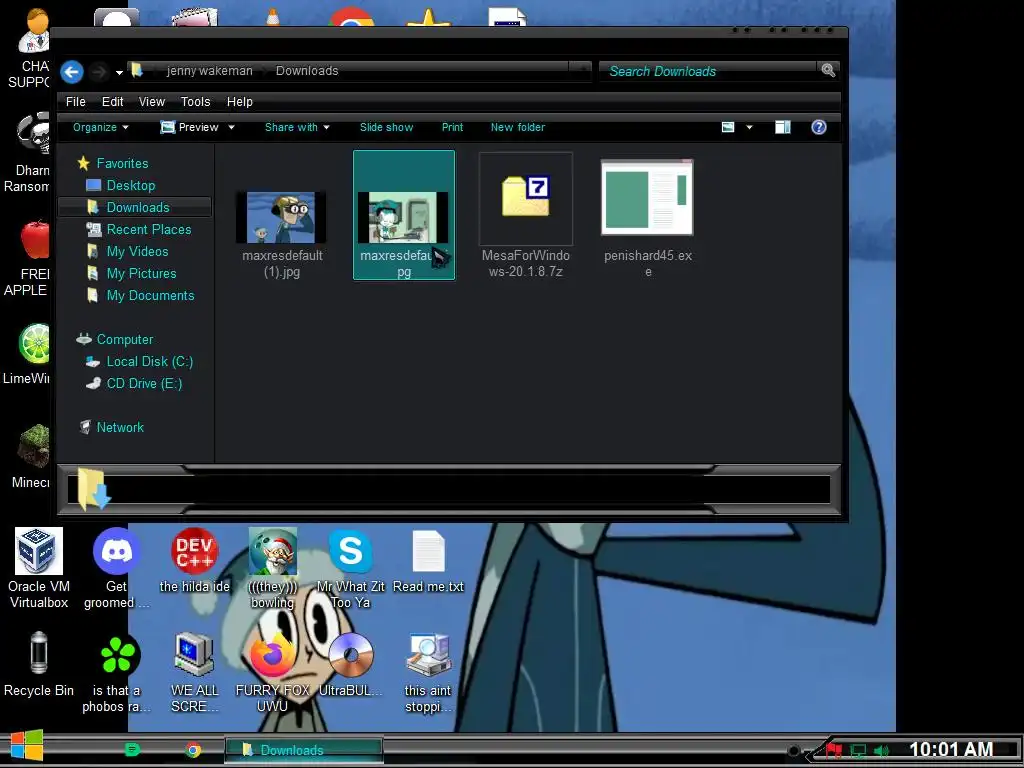Click the volume speaker tray icon
1024x768 pixels.
(x=882, y=751)
